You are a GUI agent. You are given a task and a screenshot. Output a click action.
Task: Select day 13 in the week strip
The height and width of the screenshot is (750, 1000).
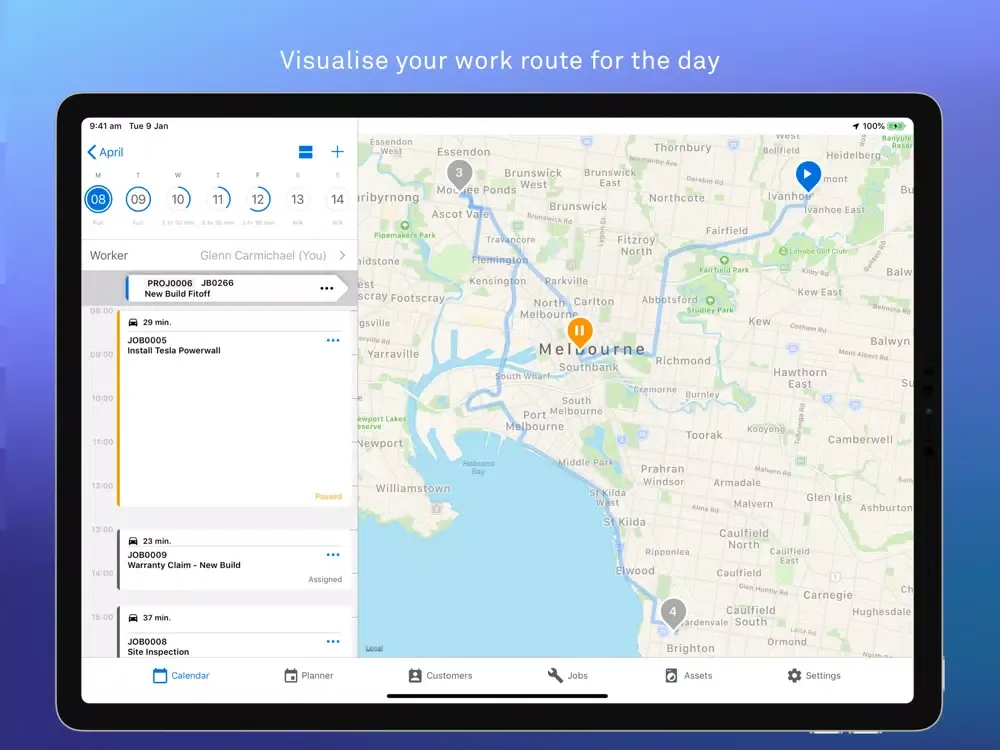click(x=298, y=199)
